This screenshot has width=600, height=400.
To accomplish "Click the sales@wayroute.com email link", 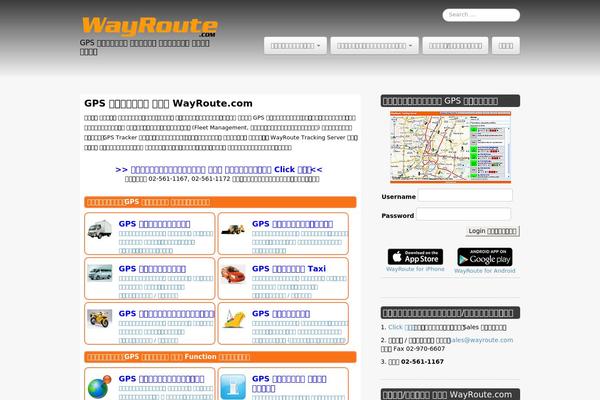I will [x=480, y=340].
